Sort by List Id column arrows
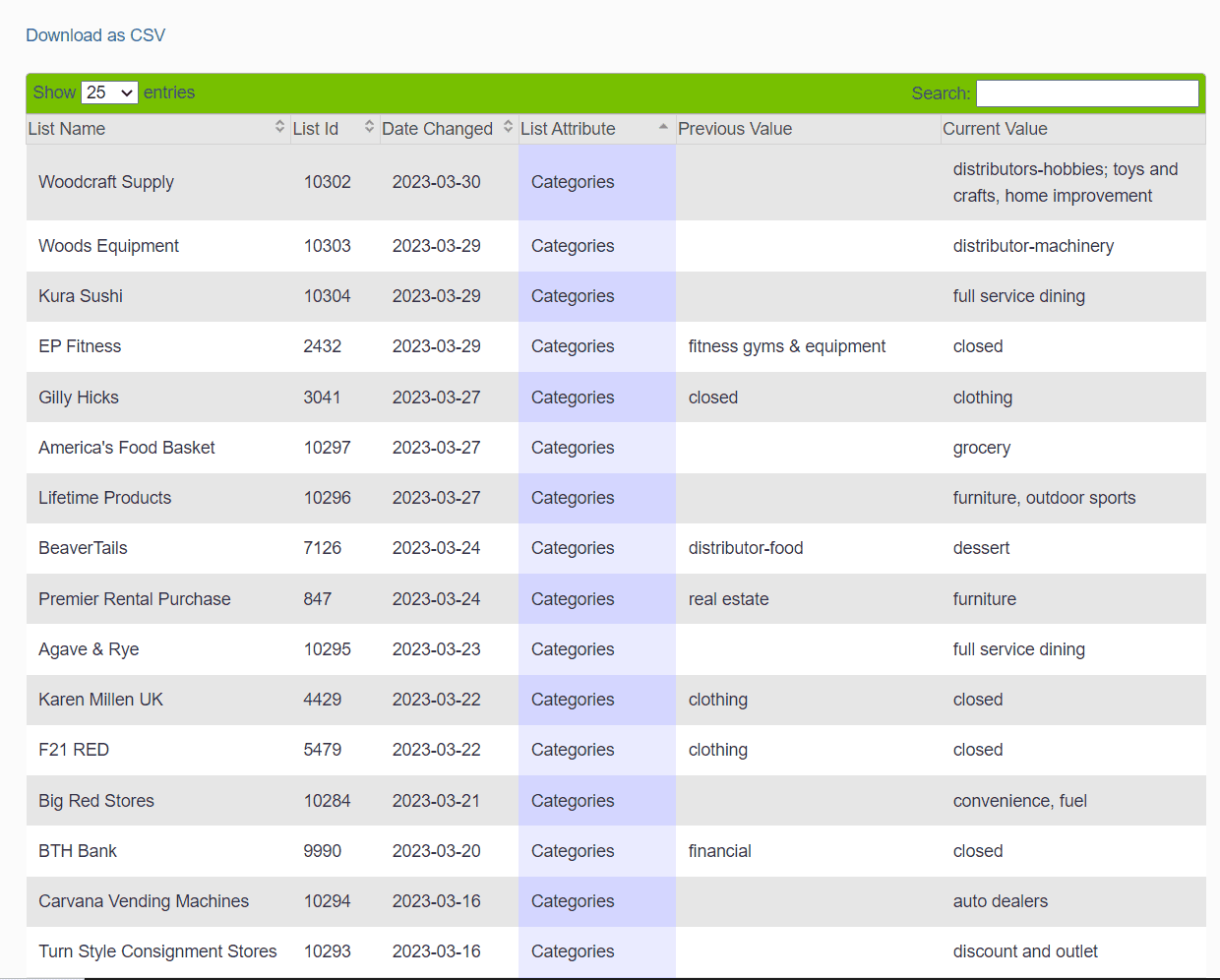Screen dimensions: 1220x980 tap(369, 127)
